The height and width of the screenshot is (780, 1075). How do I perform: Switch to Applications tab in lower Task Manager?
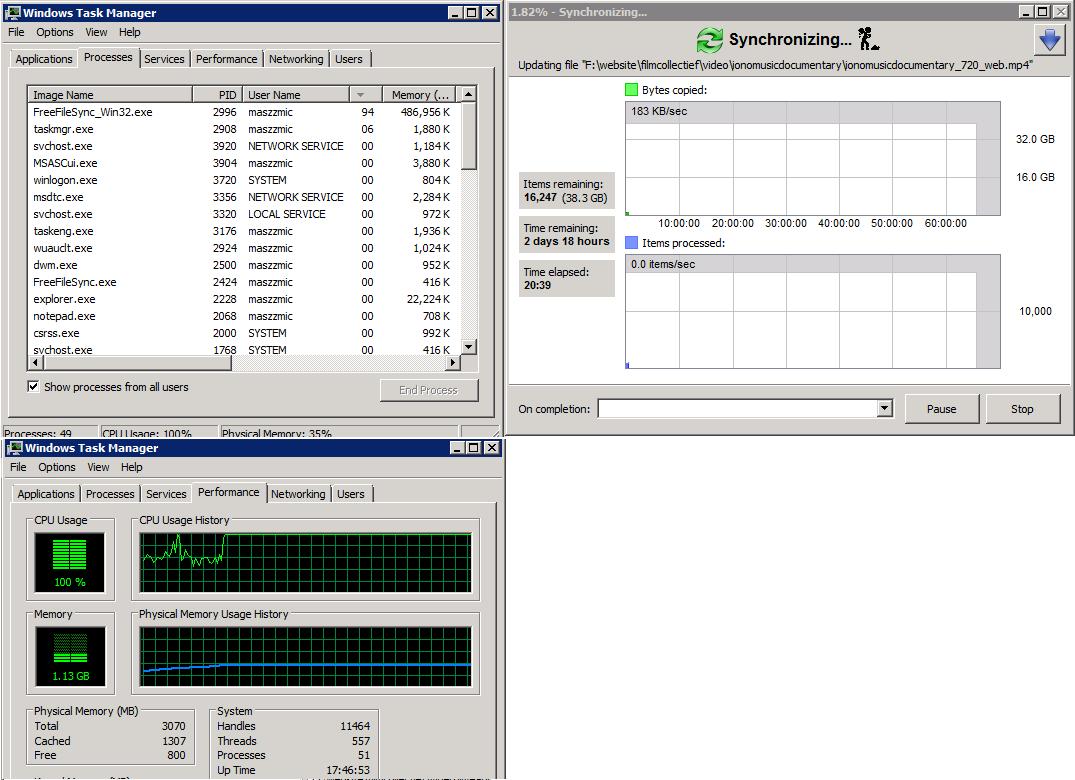coord(46,494)
